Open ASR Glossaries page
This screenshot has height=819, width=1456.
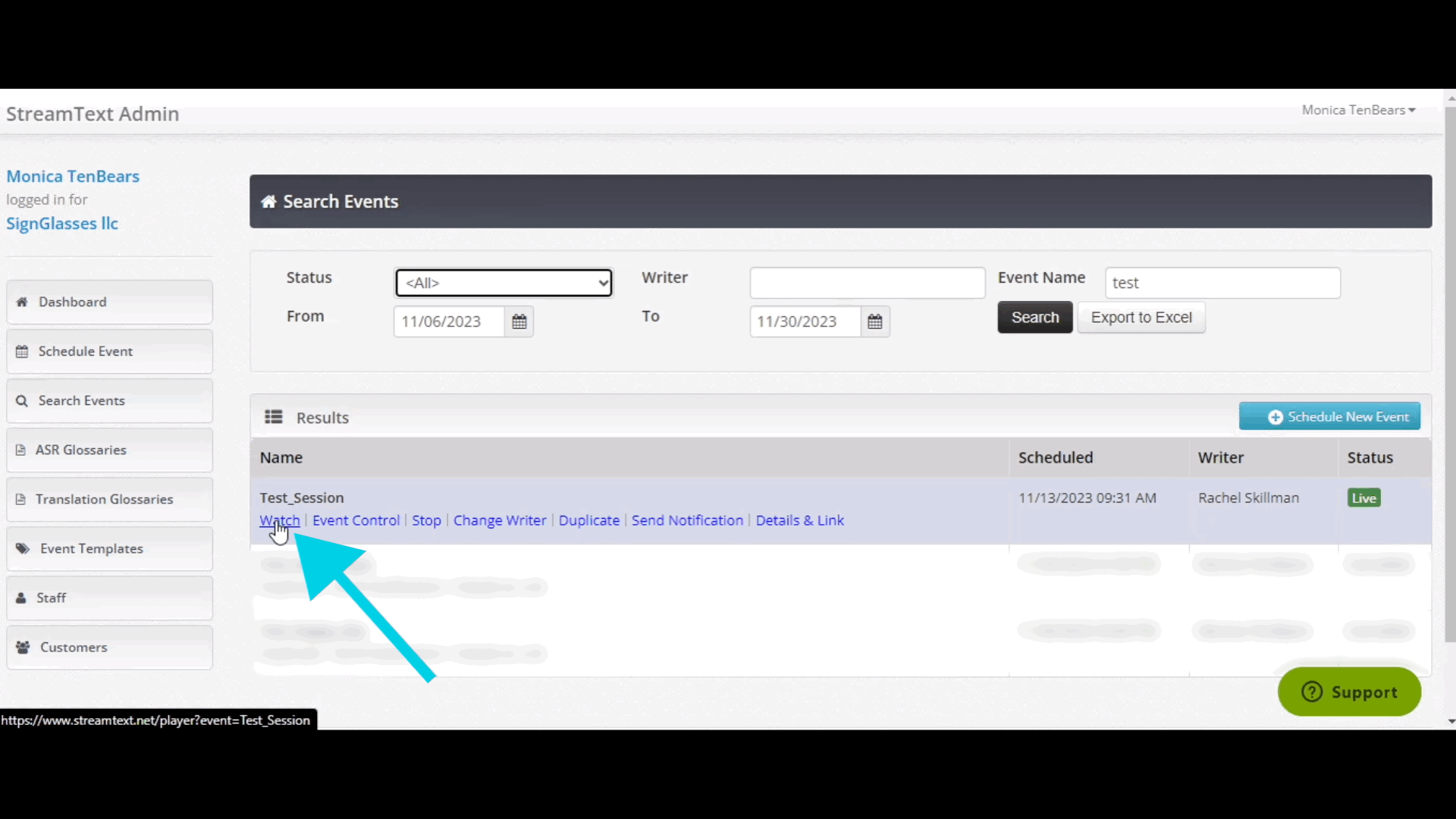coord(109,450)
